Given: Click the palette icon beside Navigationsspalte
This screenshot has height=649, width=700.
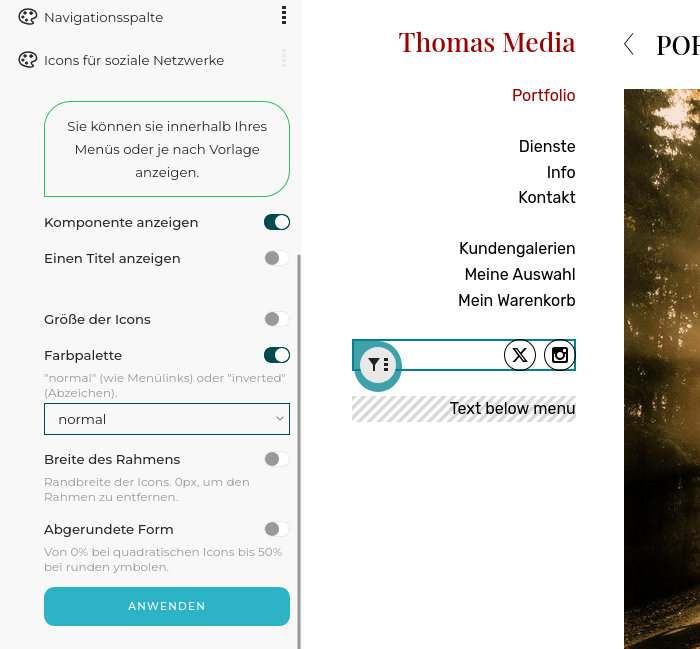Looking at the screenshot, I should point(28,17).
